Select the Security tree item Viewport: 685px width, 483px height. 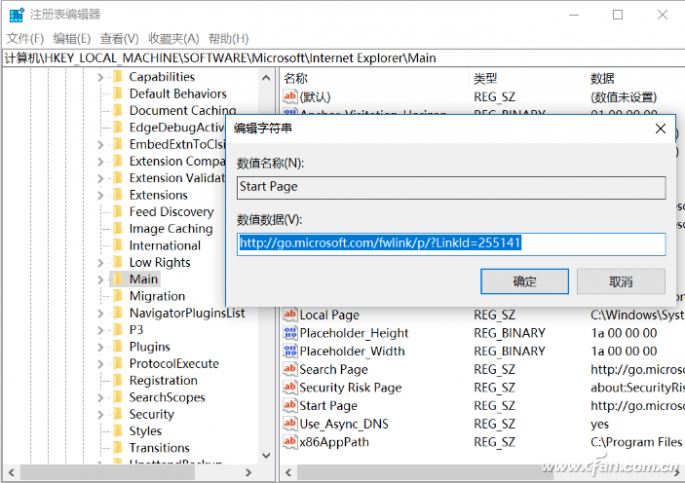pos(151,414)
